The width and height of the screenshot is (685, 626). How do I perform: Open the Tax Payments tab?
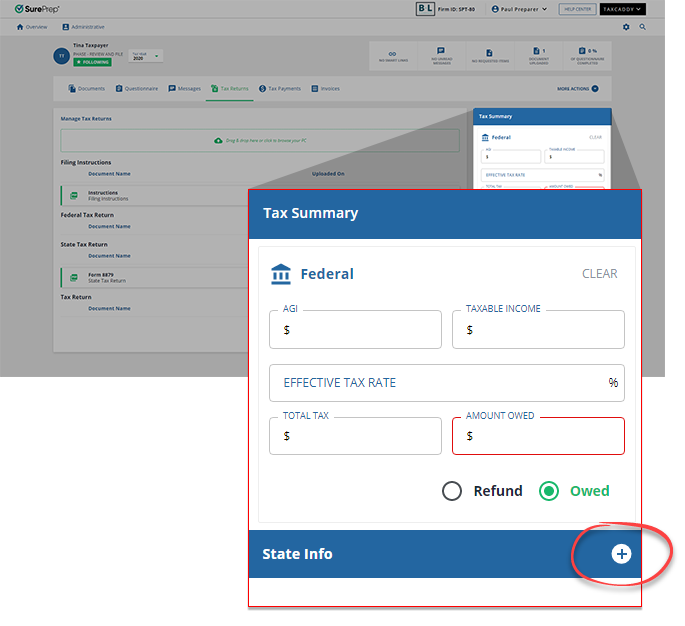tap(279, 89)
